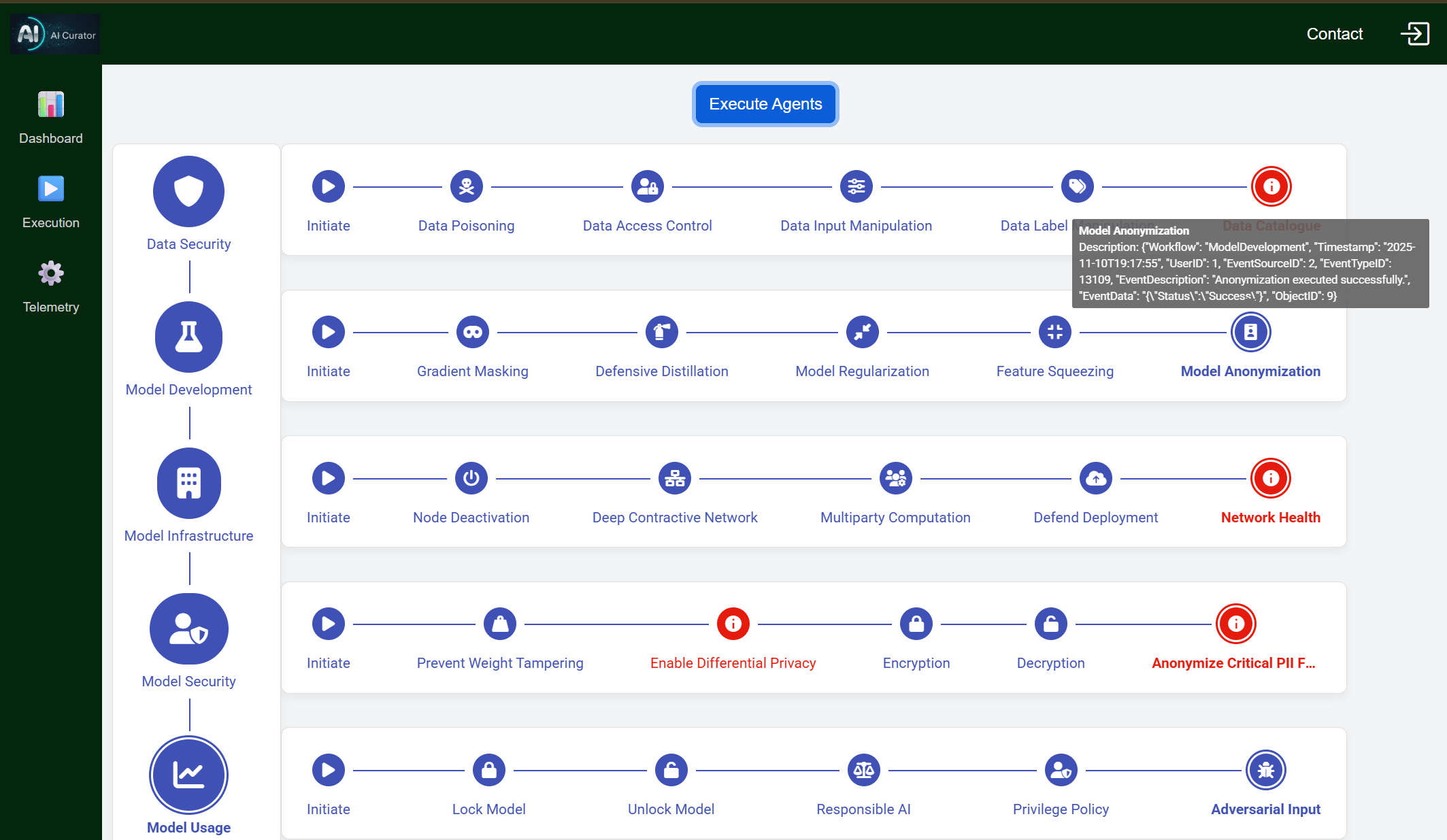Viewport: 1447px width, 840px height.
Task: Click the Model Usage chart icon
Action: pos(188,775)
